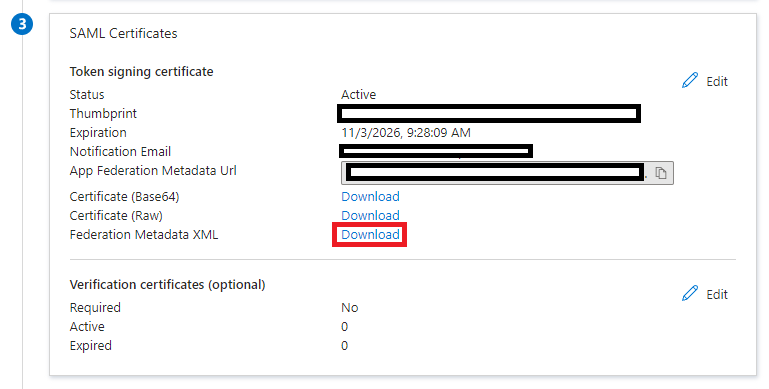Open Edit text for Verification certificates
This screenshot has width=769, height=389.
tap(717, 294)
